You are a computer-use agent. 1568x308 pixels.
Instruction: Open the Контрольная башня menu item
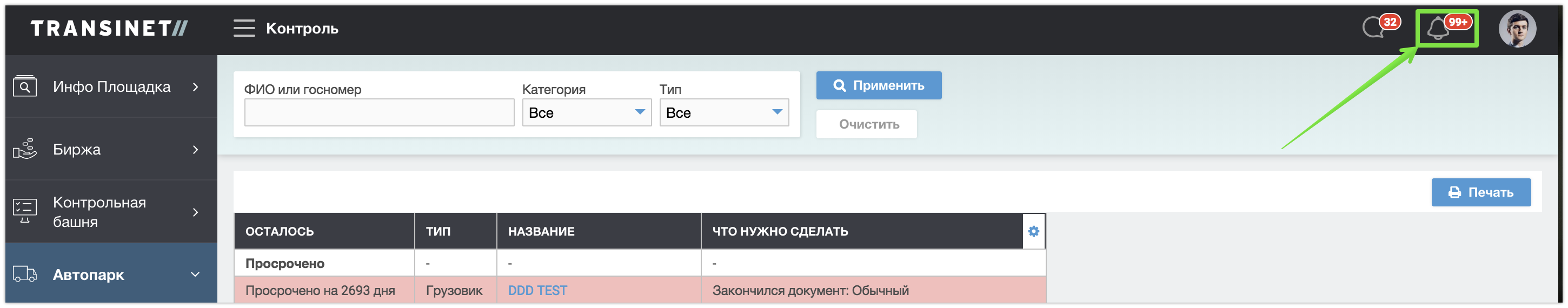point(99,212)
